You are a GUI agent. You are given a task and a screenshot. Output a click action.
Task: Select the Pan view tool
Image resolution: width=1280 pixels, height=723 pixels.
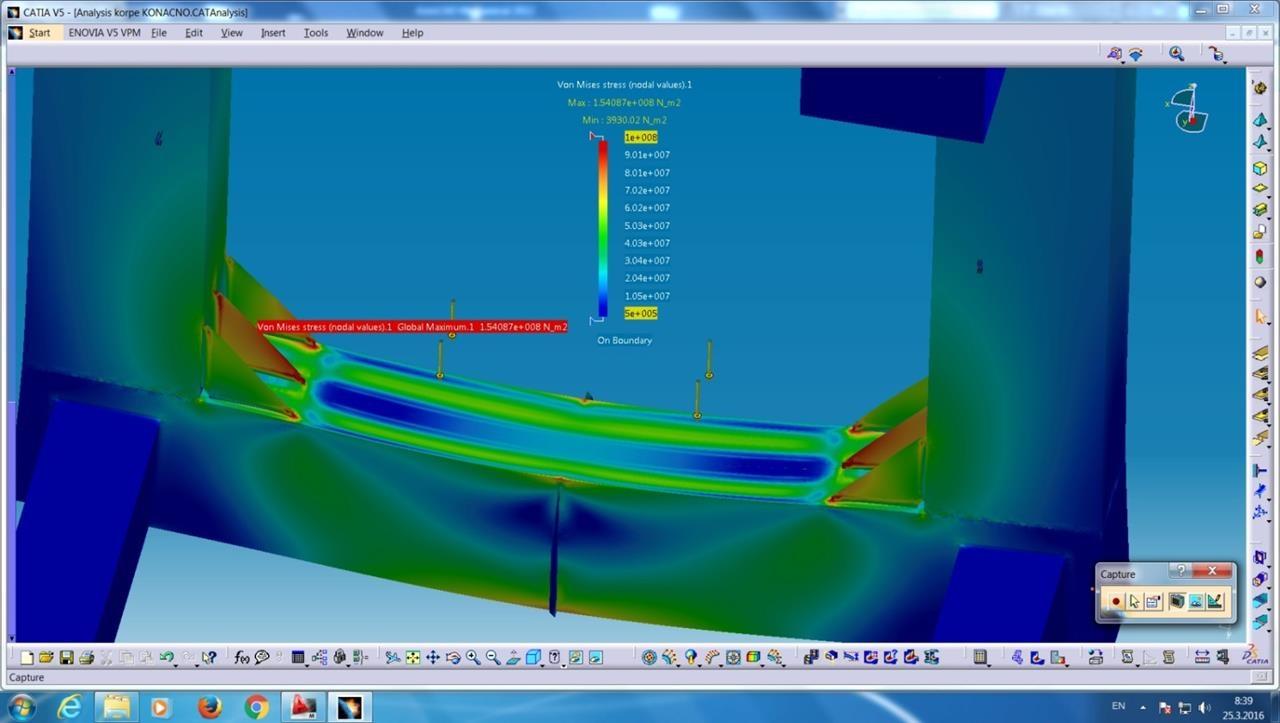click(x=433, y=657)
